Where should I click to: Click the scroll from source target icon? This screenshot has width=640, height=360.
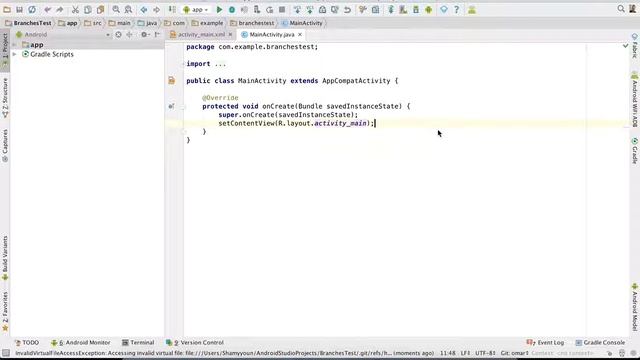click(x=118, y=35)
